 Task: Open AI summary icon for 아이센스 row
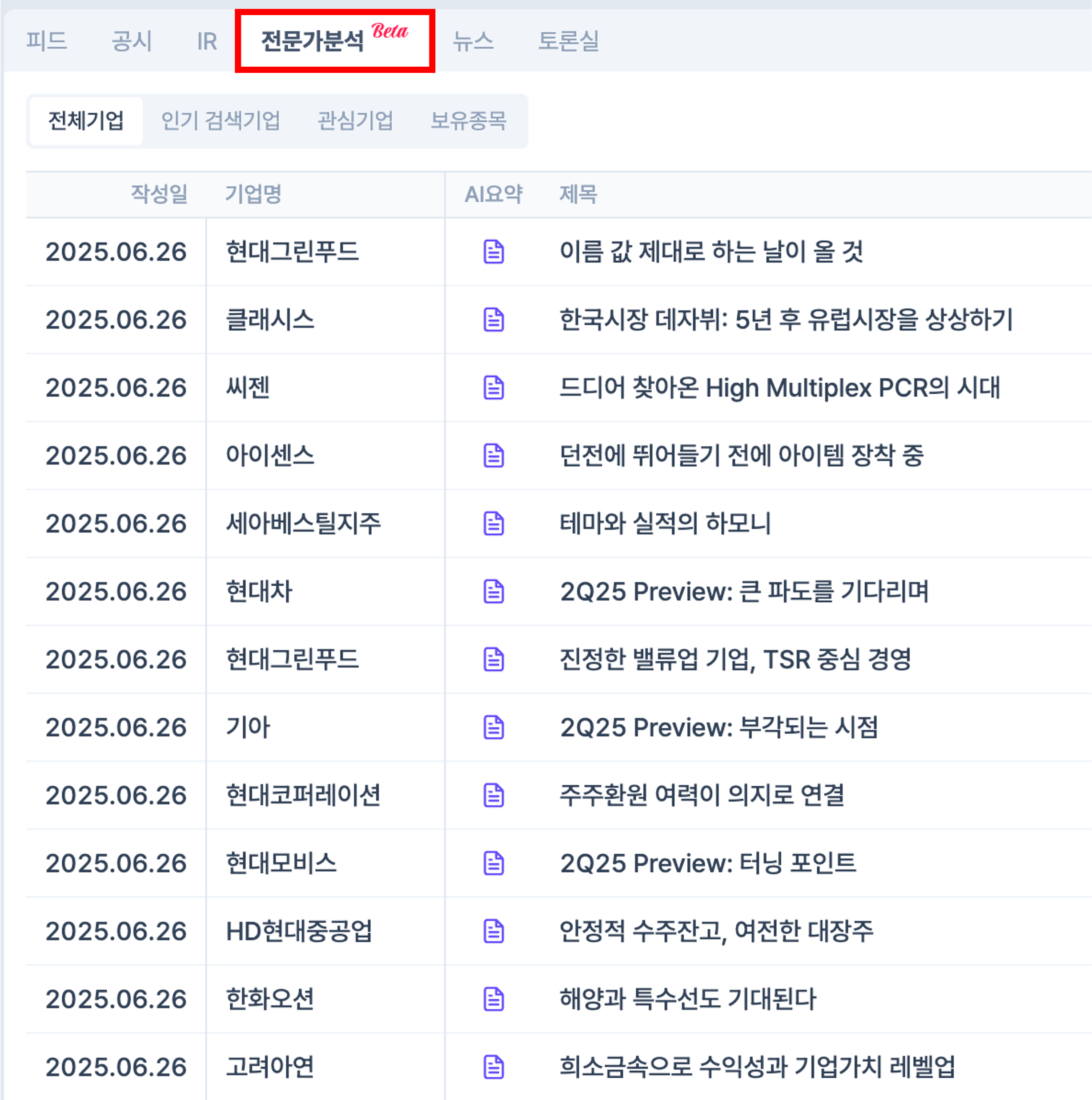coord(493,456)
